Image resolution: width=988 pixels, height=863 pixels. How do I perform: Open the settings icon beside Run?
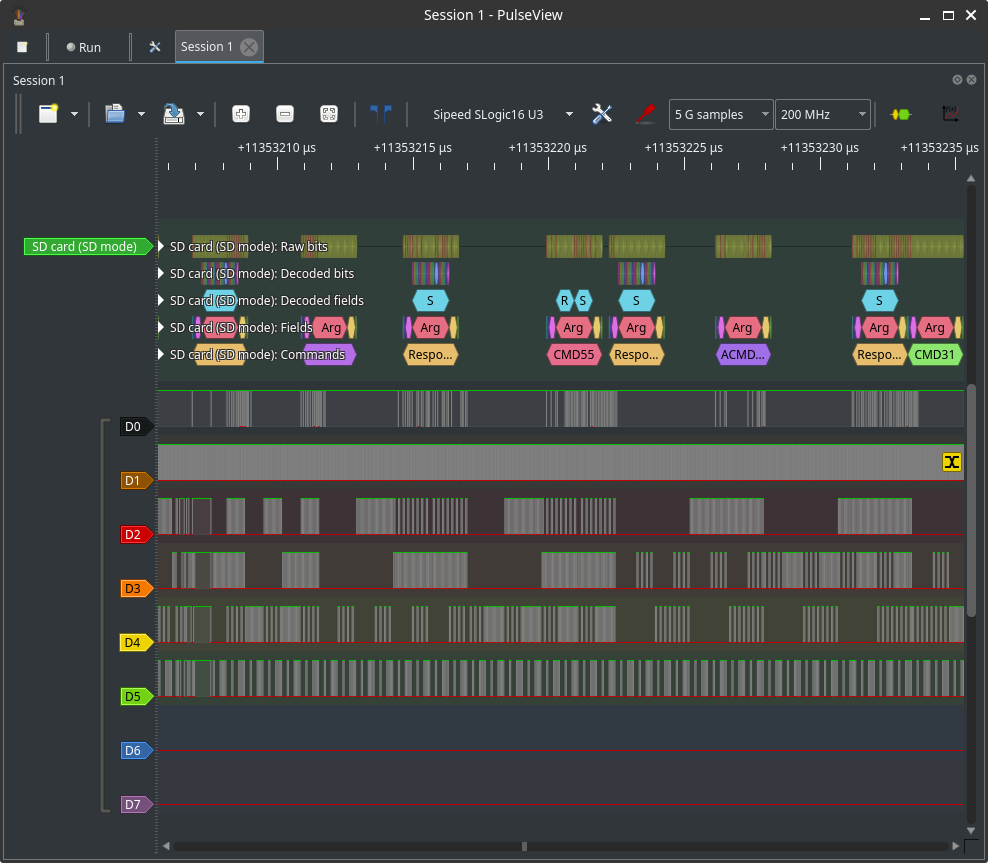tap(155, 47)
